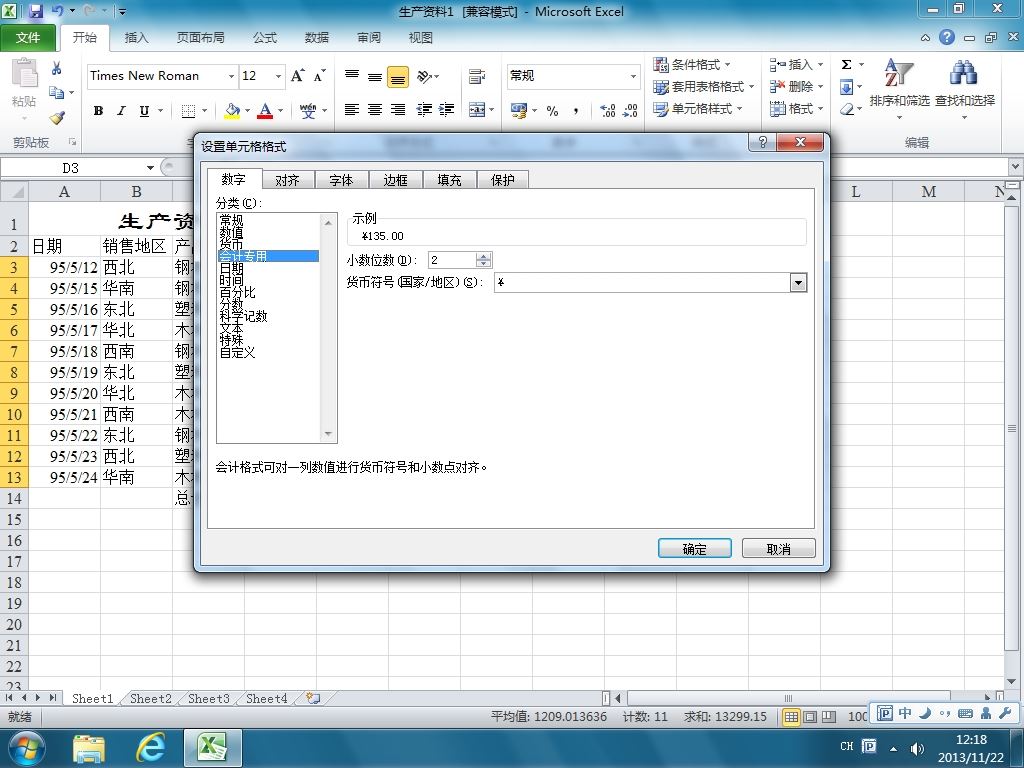
Task: Click the Fill down icon
Action: (846, 86)
